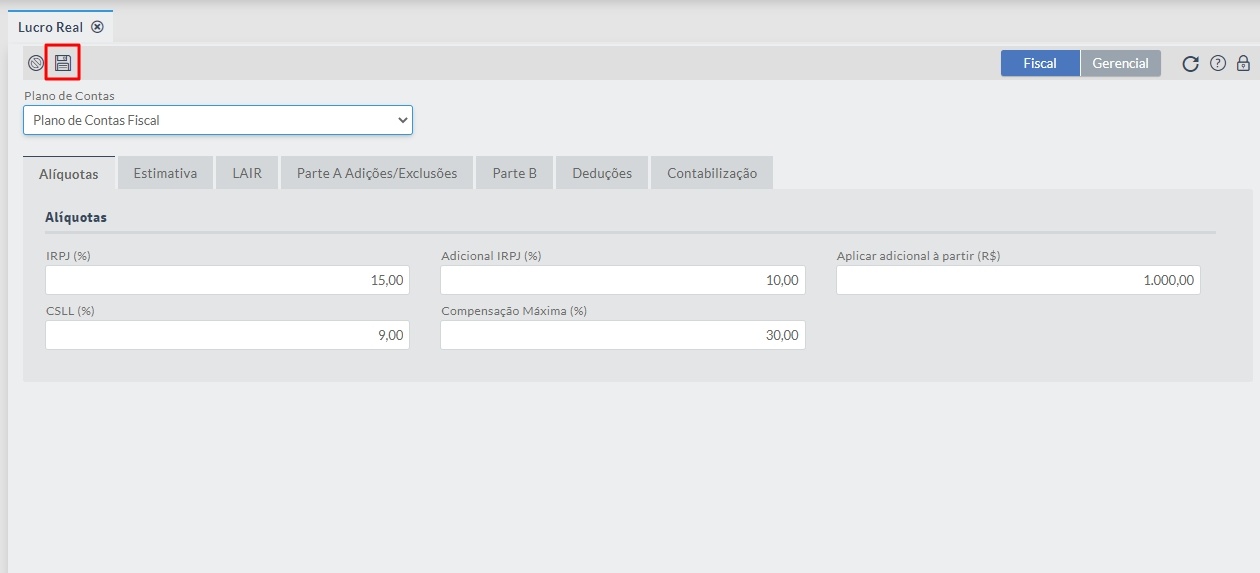Viewport: 1260px width, 573px height.
Task: Click the padlock icon
Action: (1243, 64)
